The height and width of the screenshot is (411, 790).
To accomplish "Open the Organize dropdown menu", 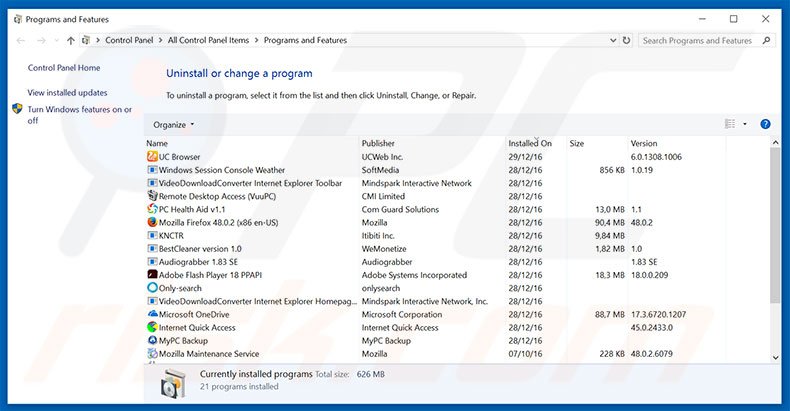I will point(173,125).
